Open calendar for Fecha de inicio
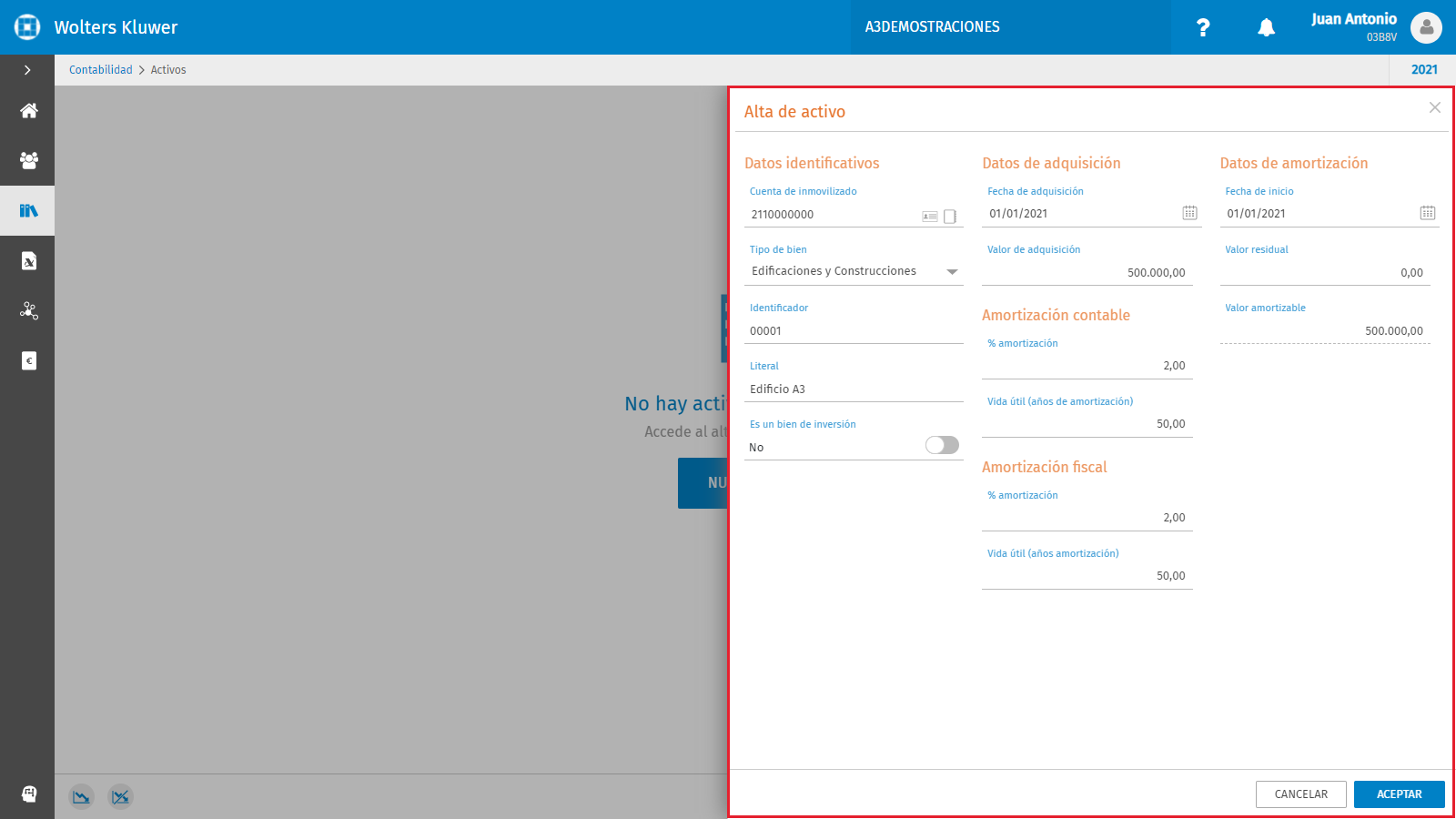1456x819 pixels. click(x=1428, y=213)
